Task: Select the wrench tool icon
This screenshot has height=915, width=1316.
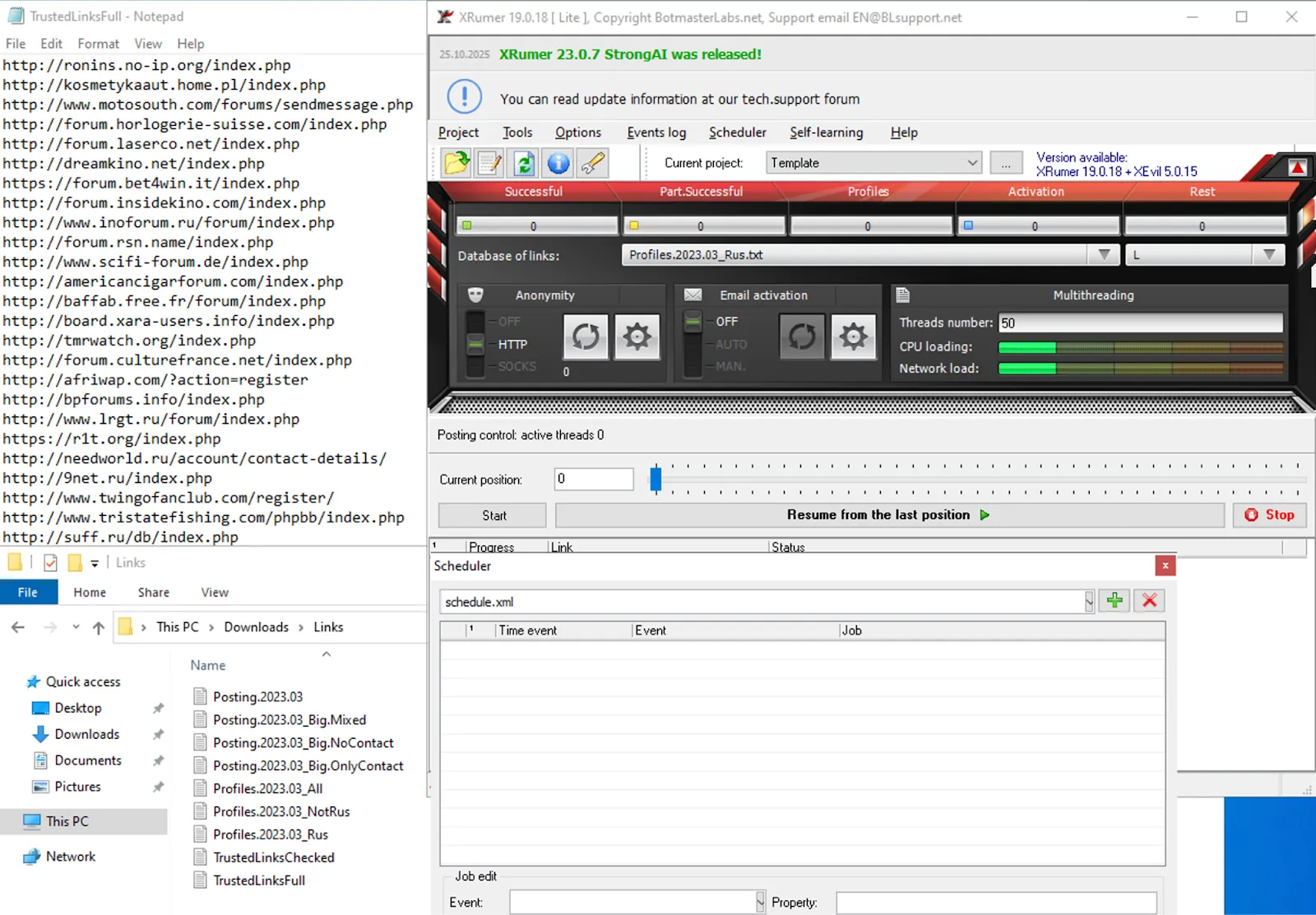Action: tap(594, 163)
